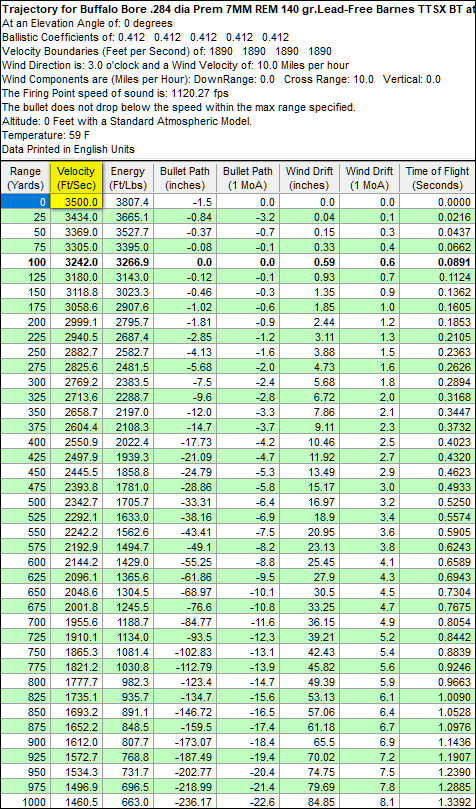Viewport: 476px width, 809px height.
Task: Select the blue range 0 cell
Action: pos(25,202)
